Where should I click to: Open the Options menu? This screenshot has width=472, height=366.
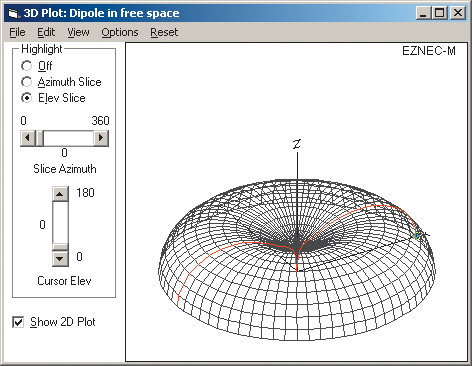pos(120,32)
